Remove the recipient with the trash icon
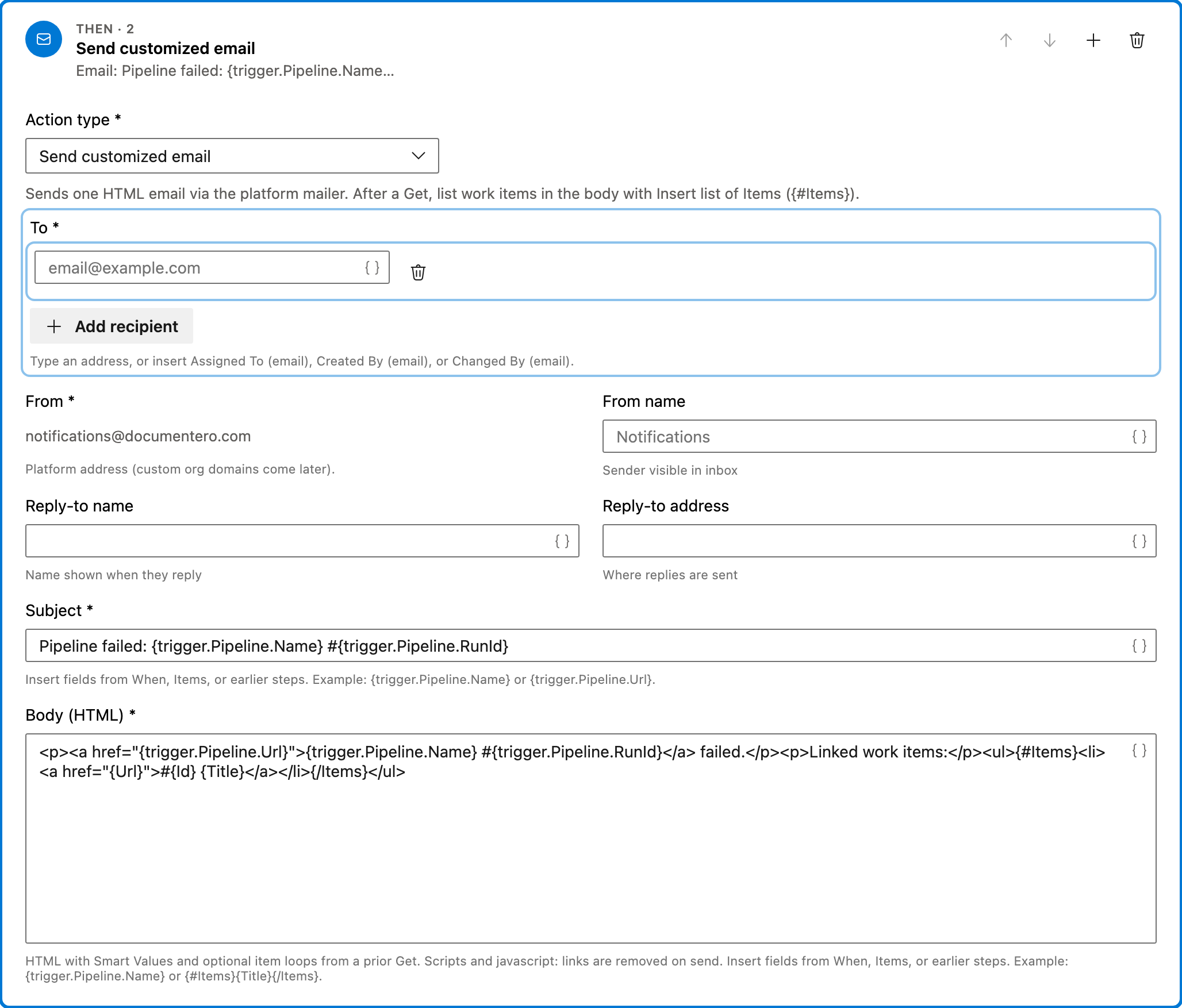Viewport: 1182px width, 1008px height. point(418,272)
